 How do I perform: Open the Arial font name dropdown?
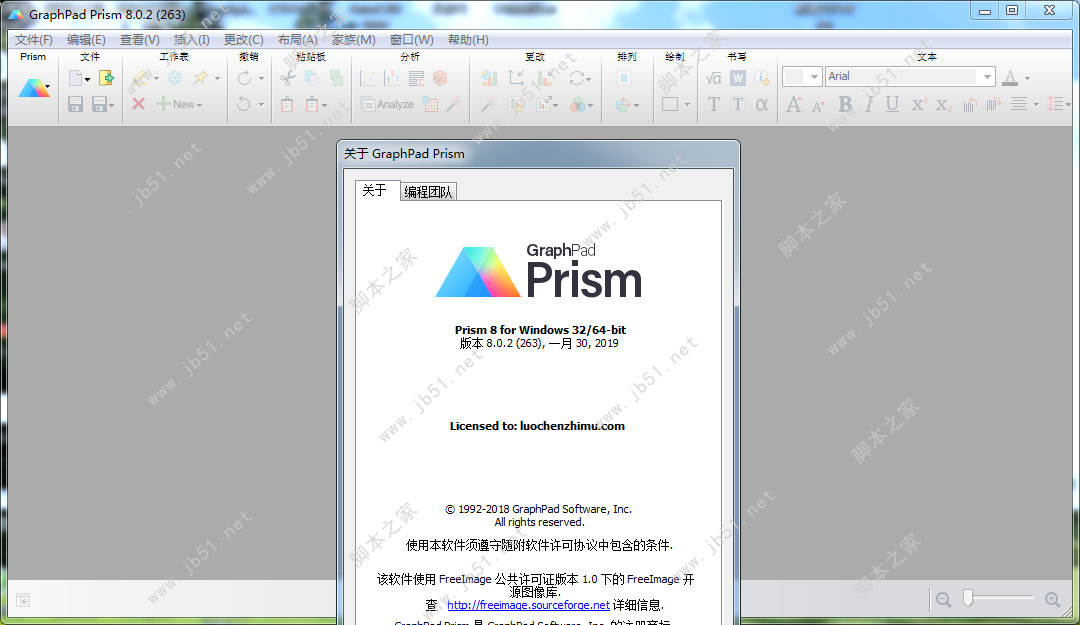pos(987,76)
